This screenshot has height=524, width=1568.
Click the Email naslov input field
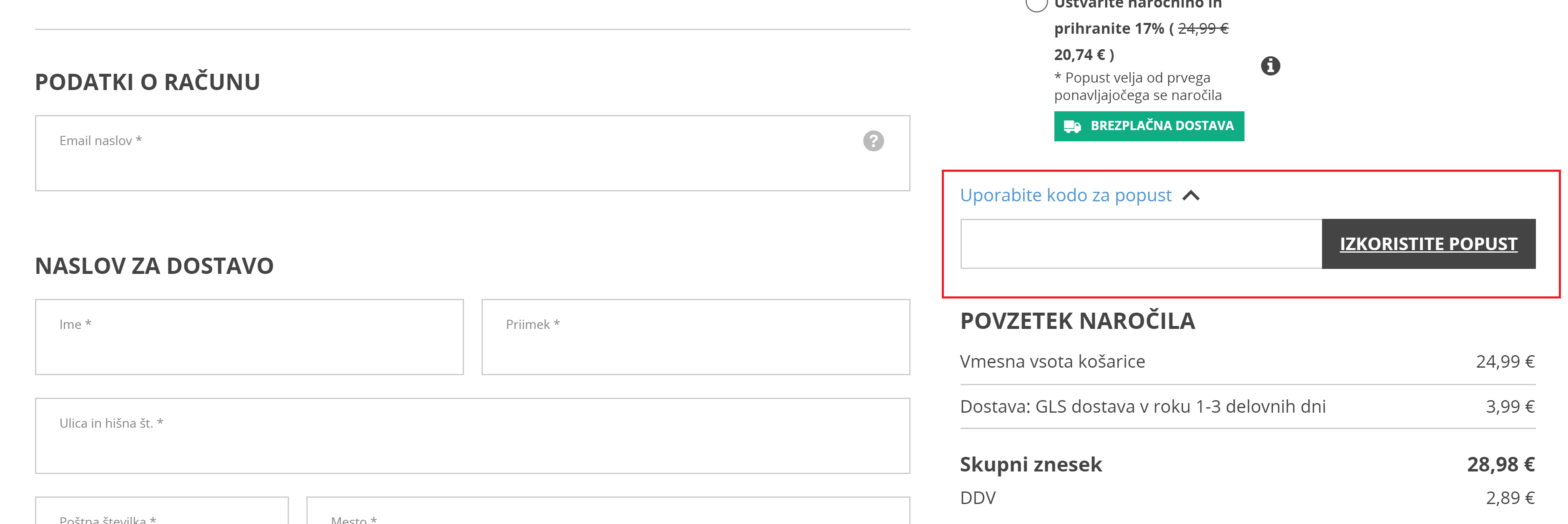(472, 153)
